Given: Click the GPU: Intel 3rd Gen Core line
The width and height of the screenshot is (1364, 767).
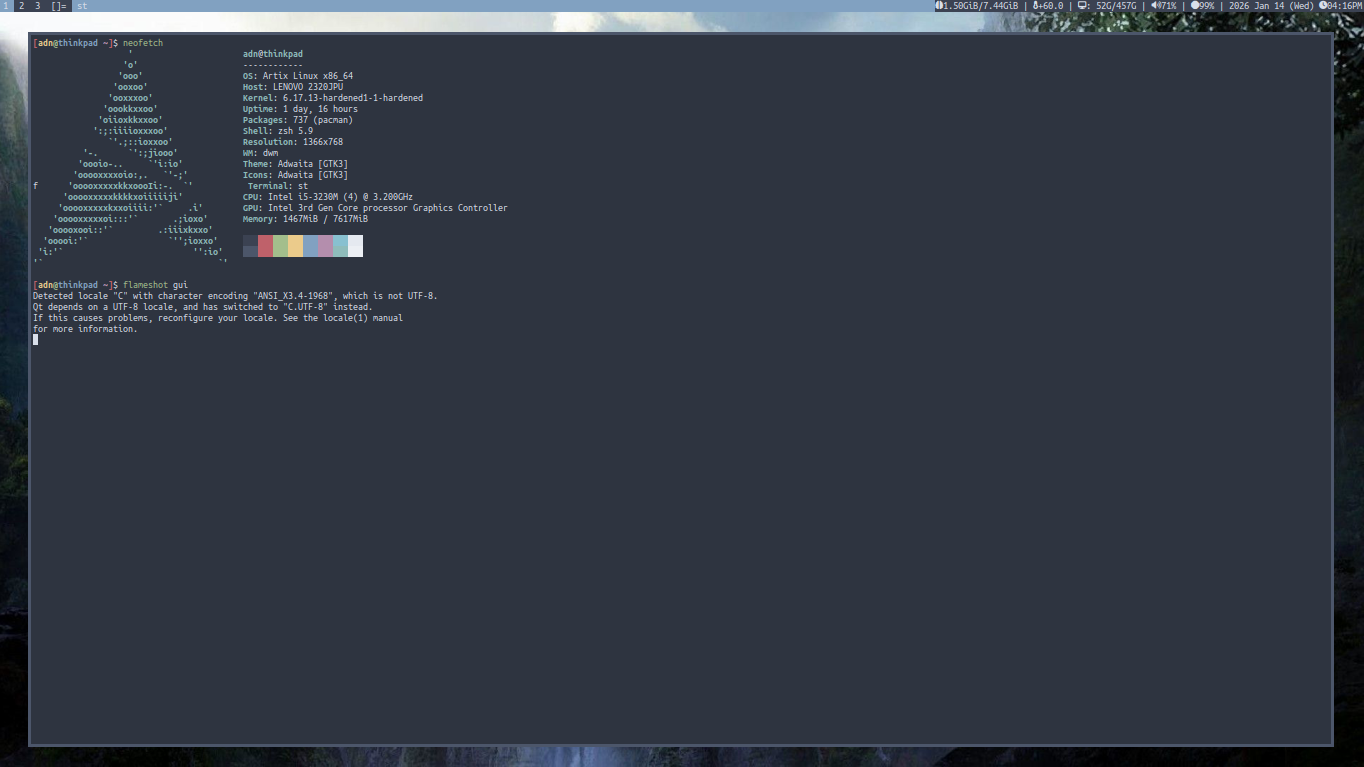Looking at the screenshot, I should click(x=375, y=208).
